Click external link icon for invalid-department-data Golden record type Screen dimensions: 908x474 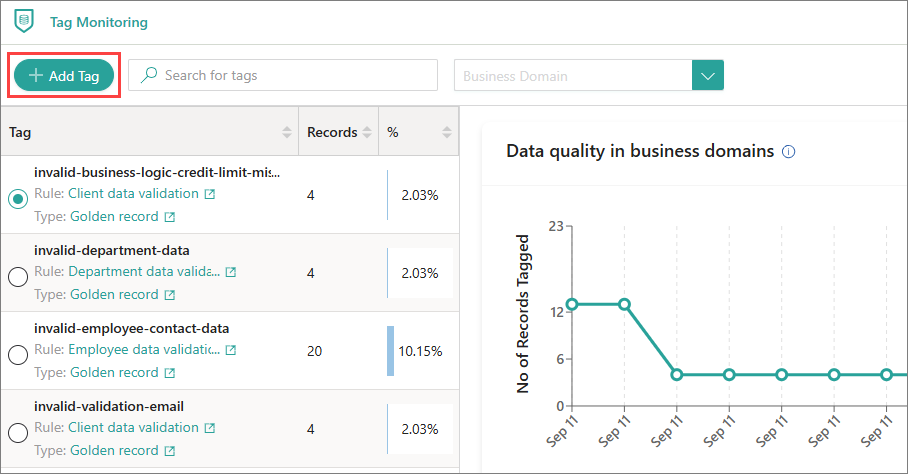pyautogui.click(x=169, y=295)
